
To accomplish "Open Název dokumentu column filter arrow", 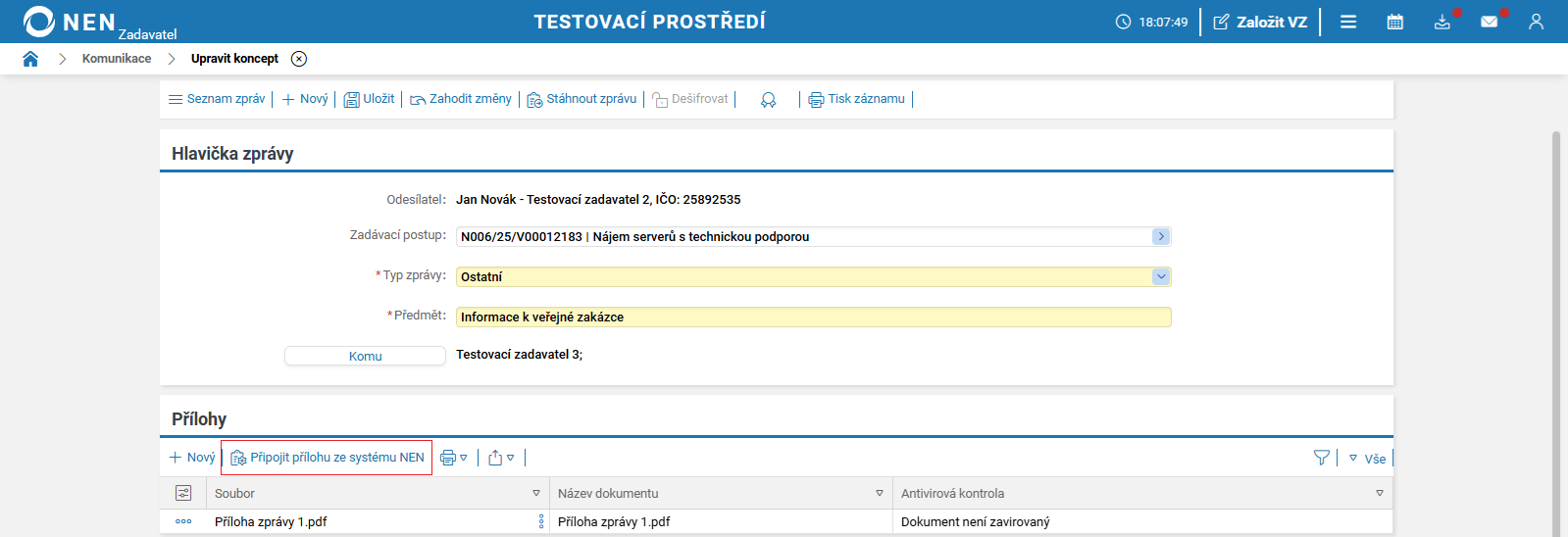I will tap(880, 493).
